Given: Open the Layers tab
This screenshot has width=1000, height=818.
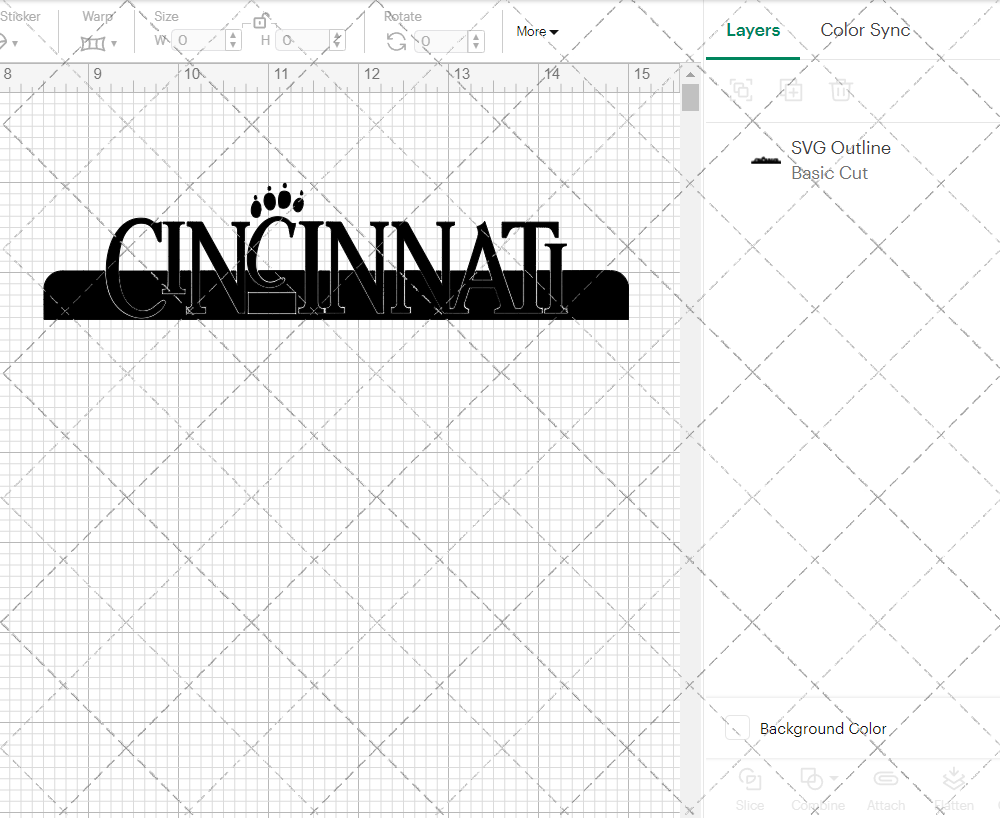Looking at the screenshot, I should [753, 30].
